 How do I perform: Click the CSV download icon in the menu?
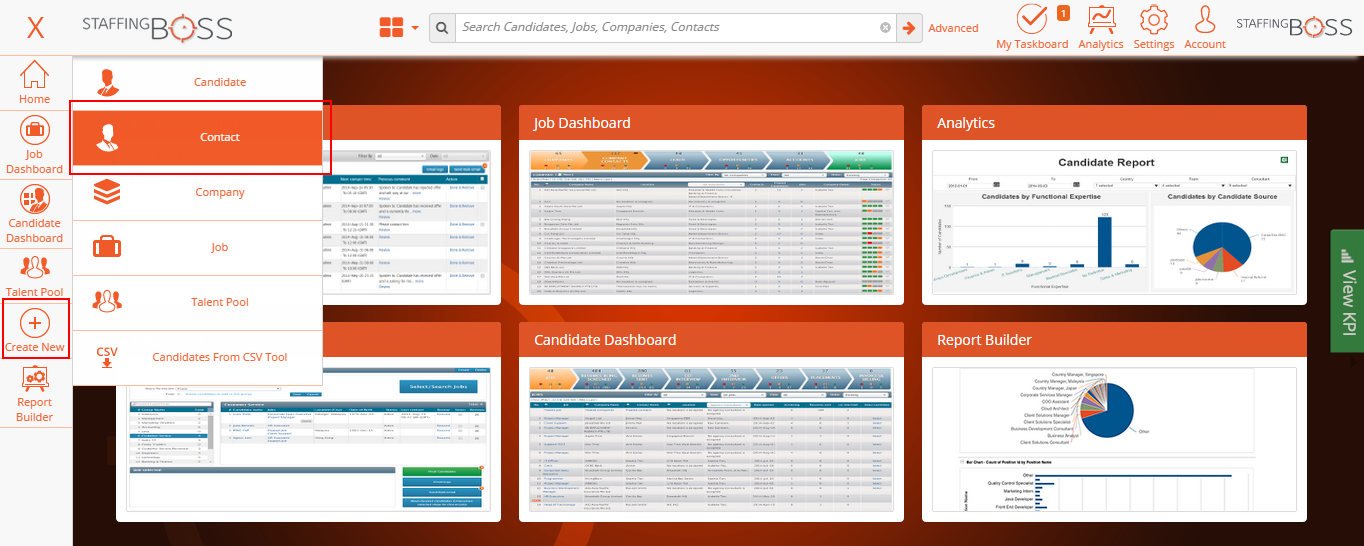click(x=107, y=357)
